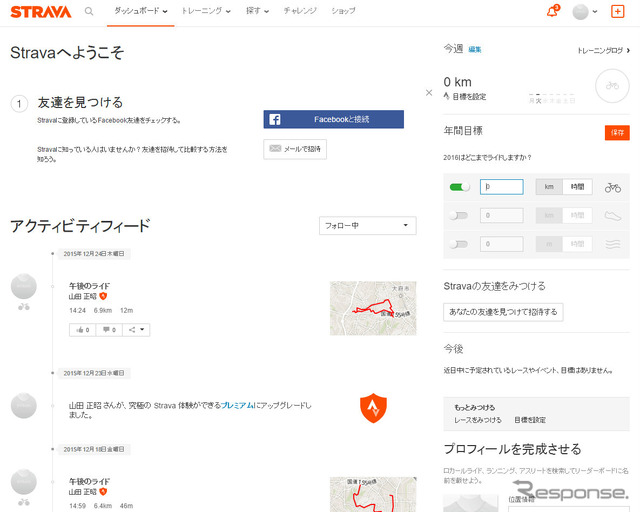Click avatar beside the Dec 24 ride
This screenshot has width=640, height=512.
coord(24,286)
